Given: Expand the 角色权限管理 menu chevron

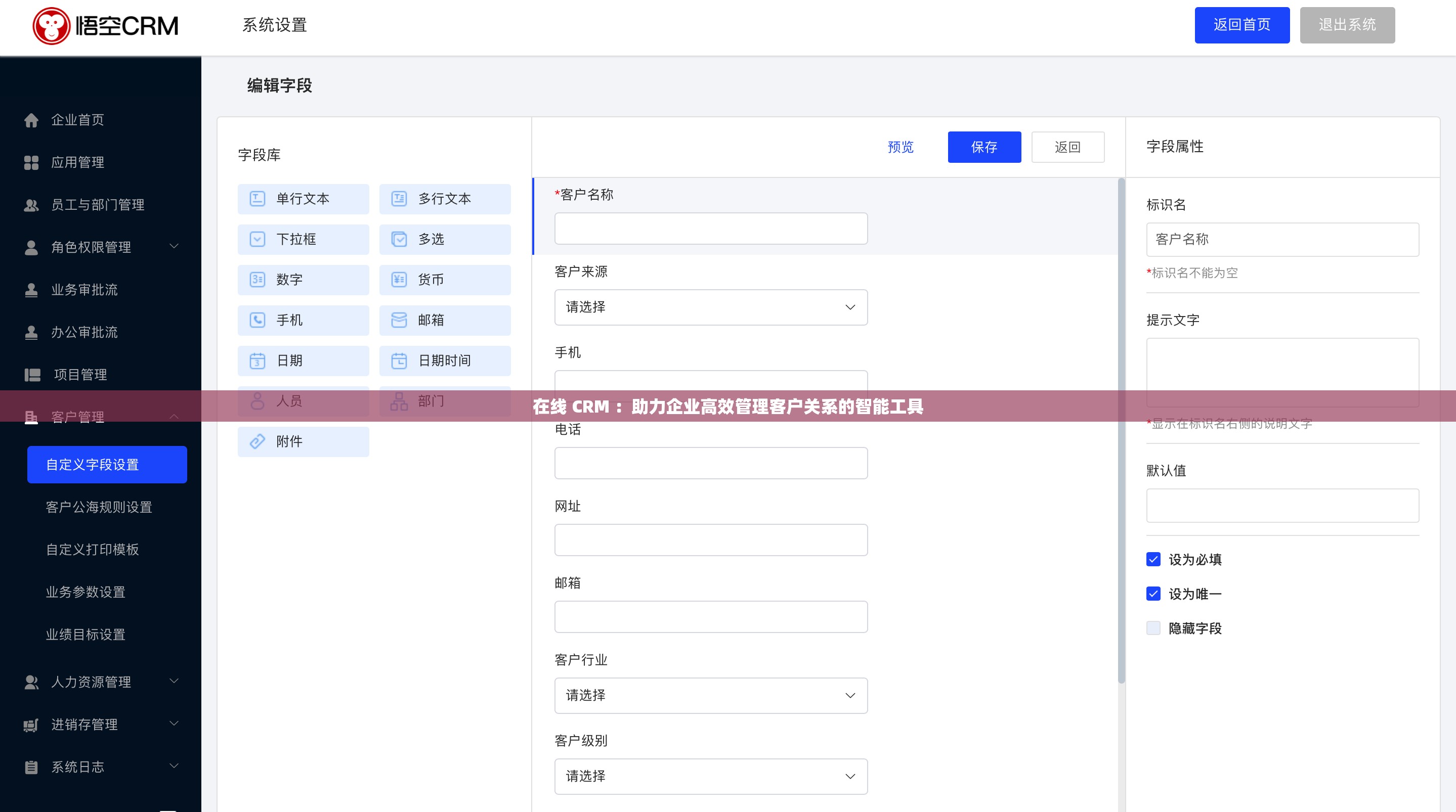Looking at the screenshot, I should tap(174, 246).
